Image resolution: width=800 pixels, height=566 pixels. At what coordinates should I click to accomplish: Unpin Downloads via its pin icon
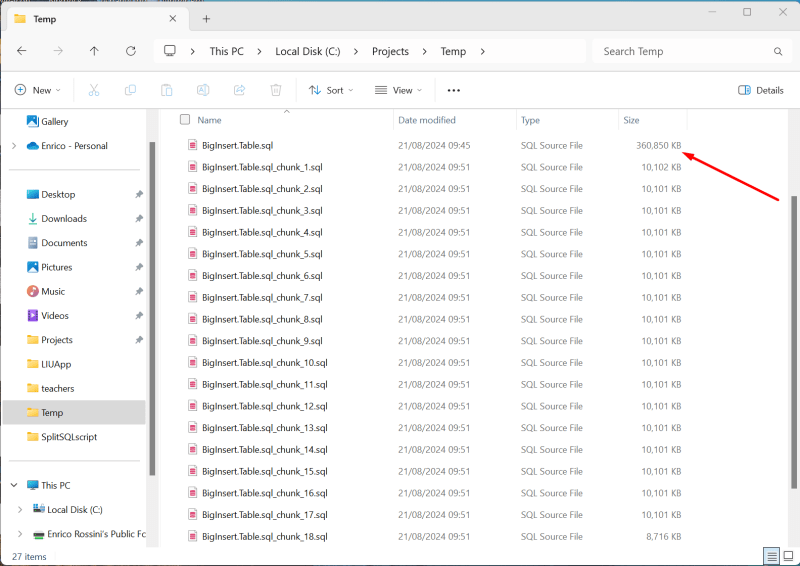[x=139, y=218]
